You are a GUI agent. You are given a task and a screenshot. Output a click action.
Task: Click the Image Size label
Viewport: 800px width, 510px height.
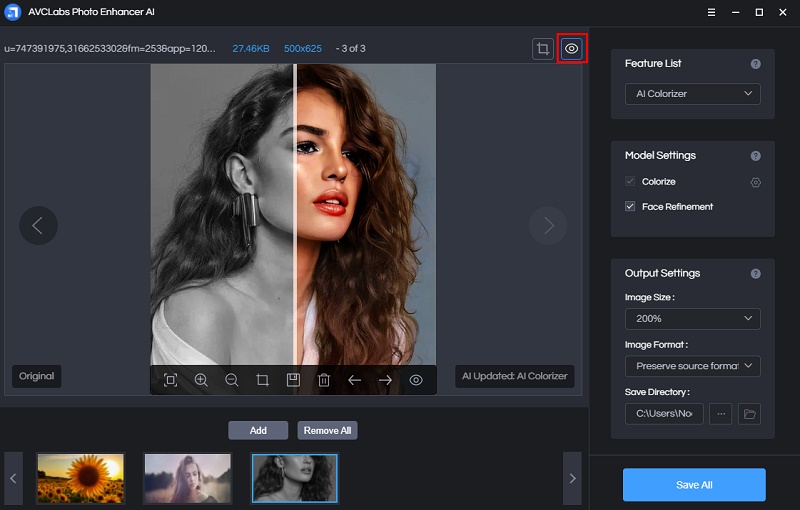649,297
